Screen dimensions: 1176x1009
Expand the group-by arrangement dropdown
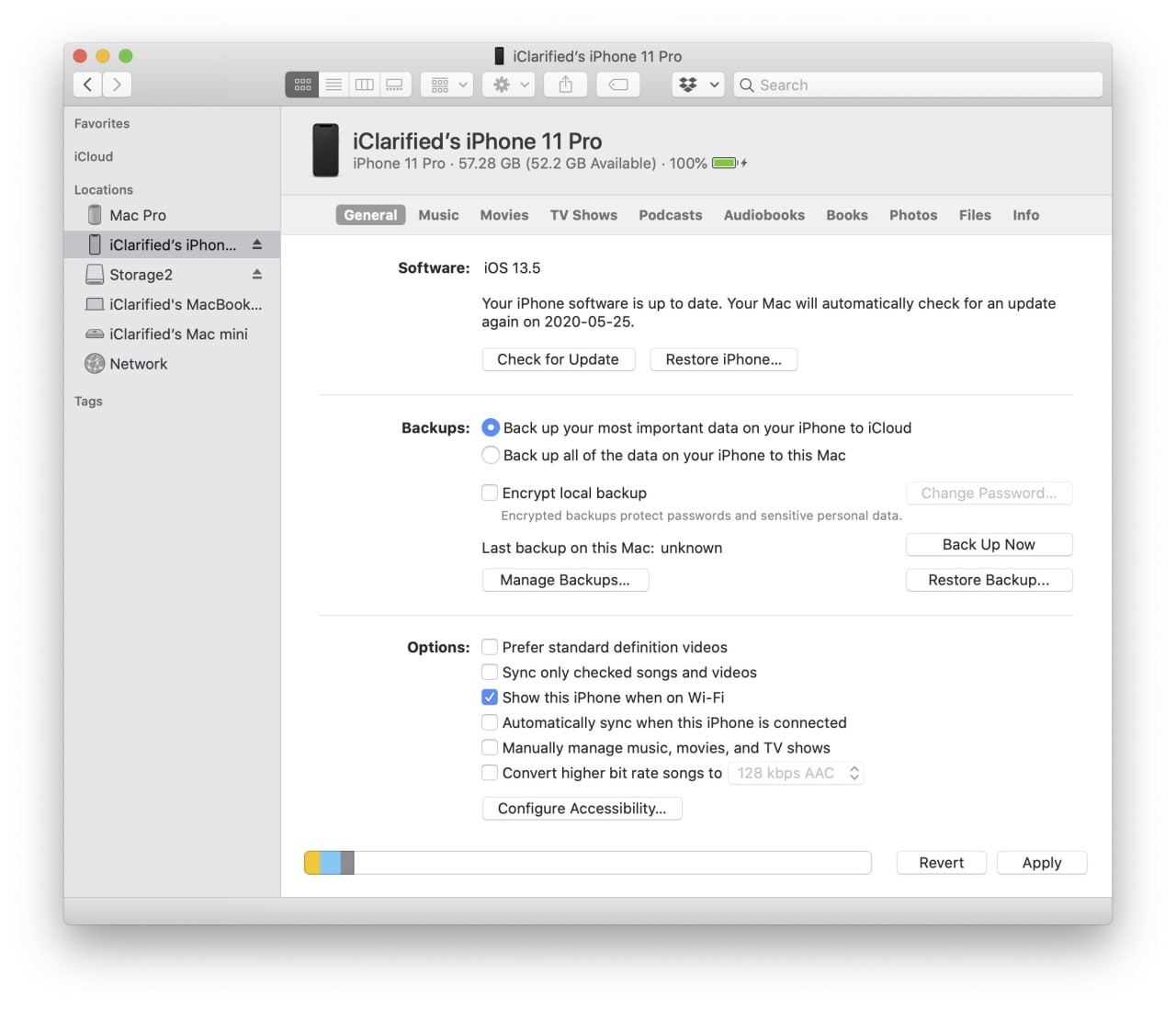tap(447, 85)
